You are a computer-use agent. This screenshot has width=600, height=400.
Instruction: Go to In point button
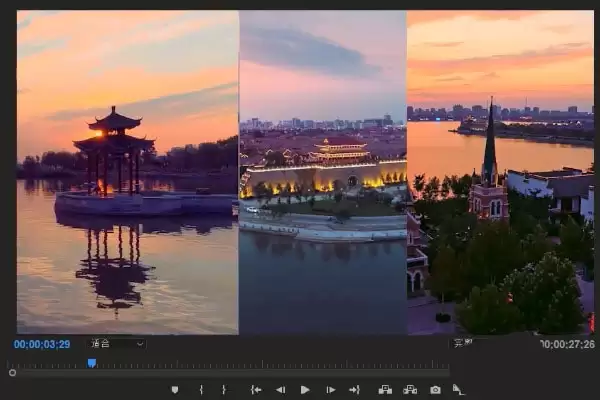click(x=256, y=390)
